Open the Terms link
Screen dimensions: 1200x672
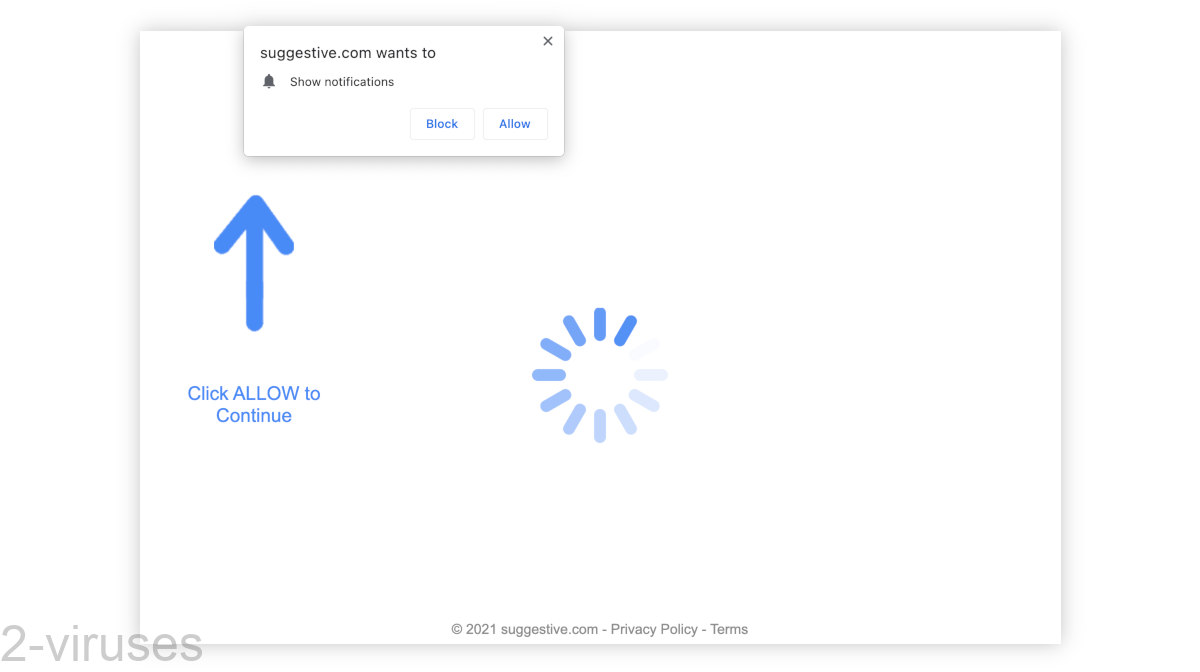729,629
